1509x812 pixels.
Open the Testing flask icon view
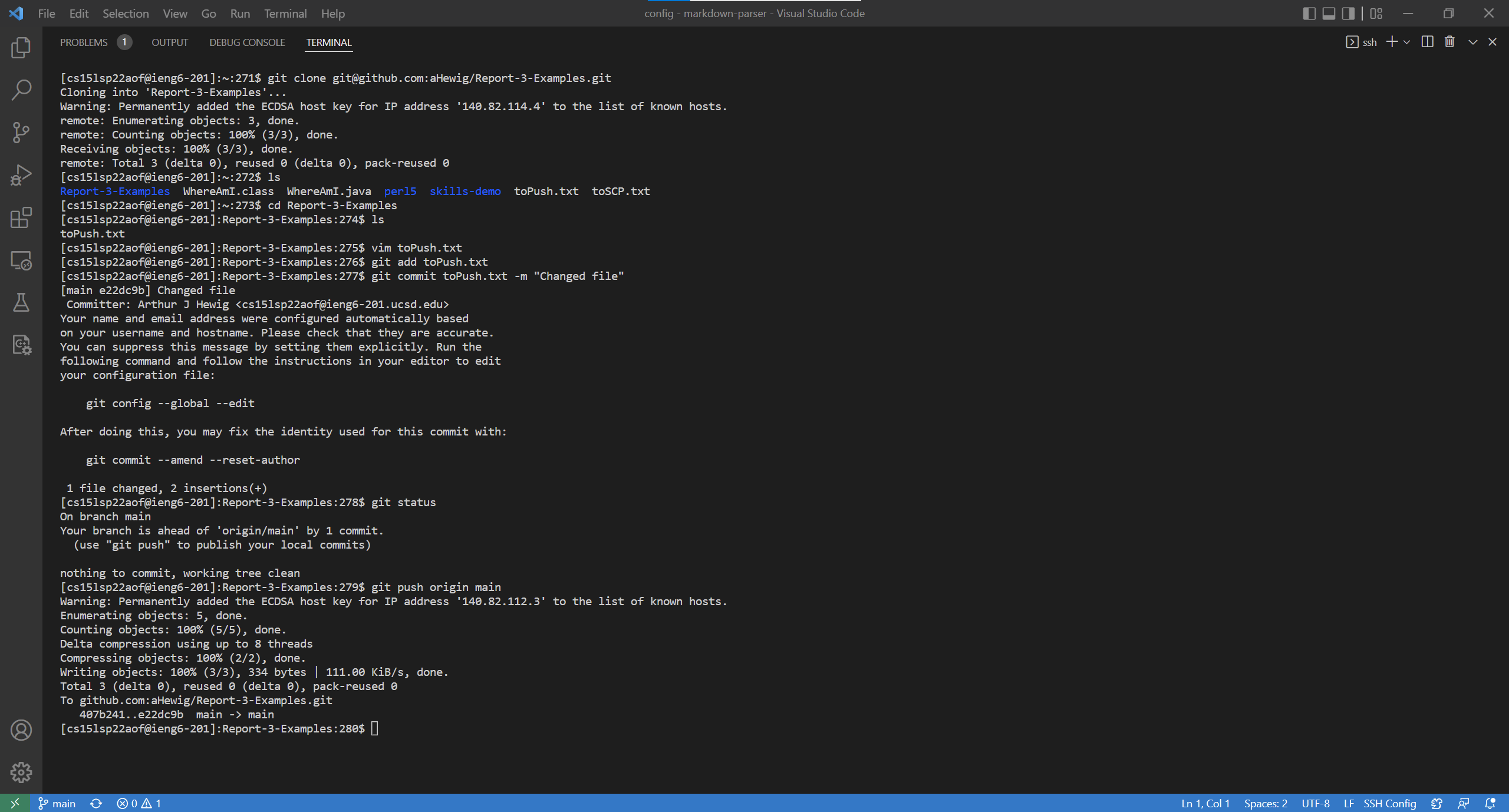point(21,302)
